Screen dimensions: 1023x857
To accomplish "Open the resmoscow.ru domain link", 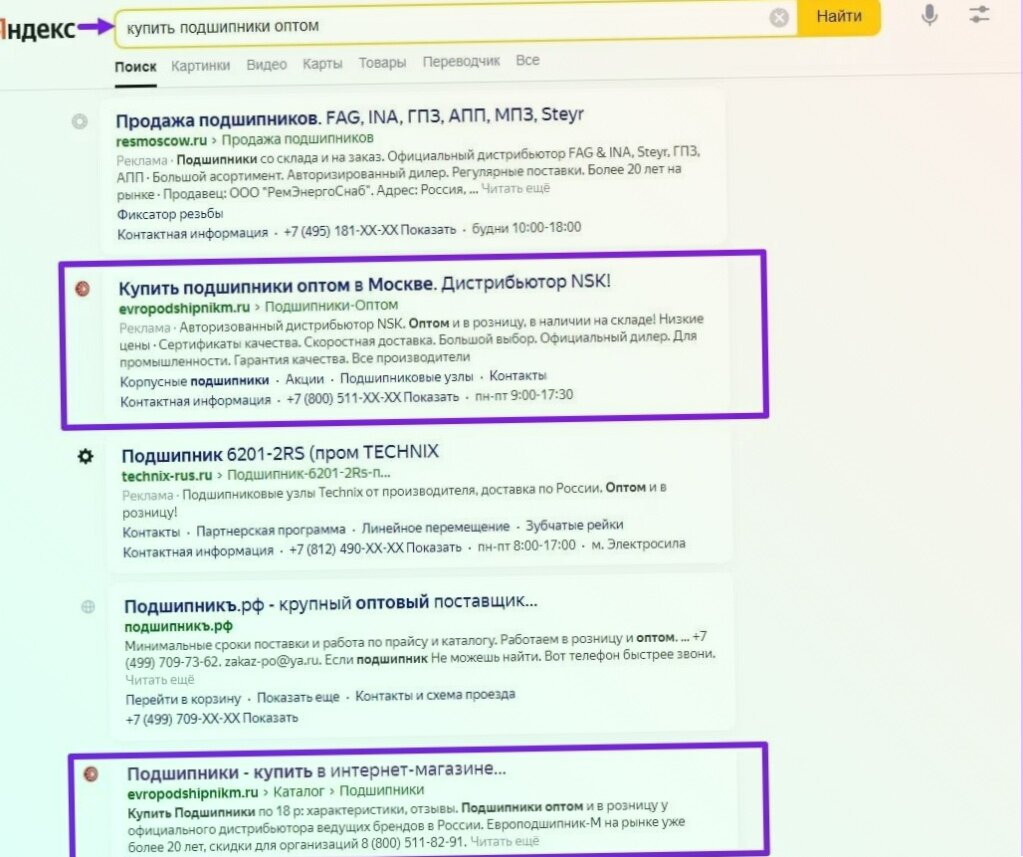I will point(162,140).
